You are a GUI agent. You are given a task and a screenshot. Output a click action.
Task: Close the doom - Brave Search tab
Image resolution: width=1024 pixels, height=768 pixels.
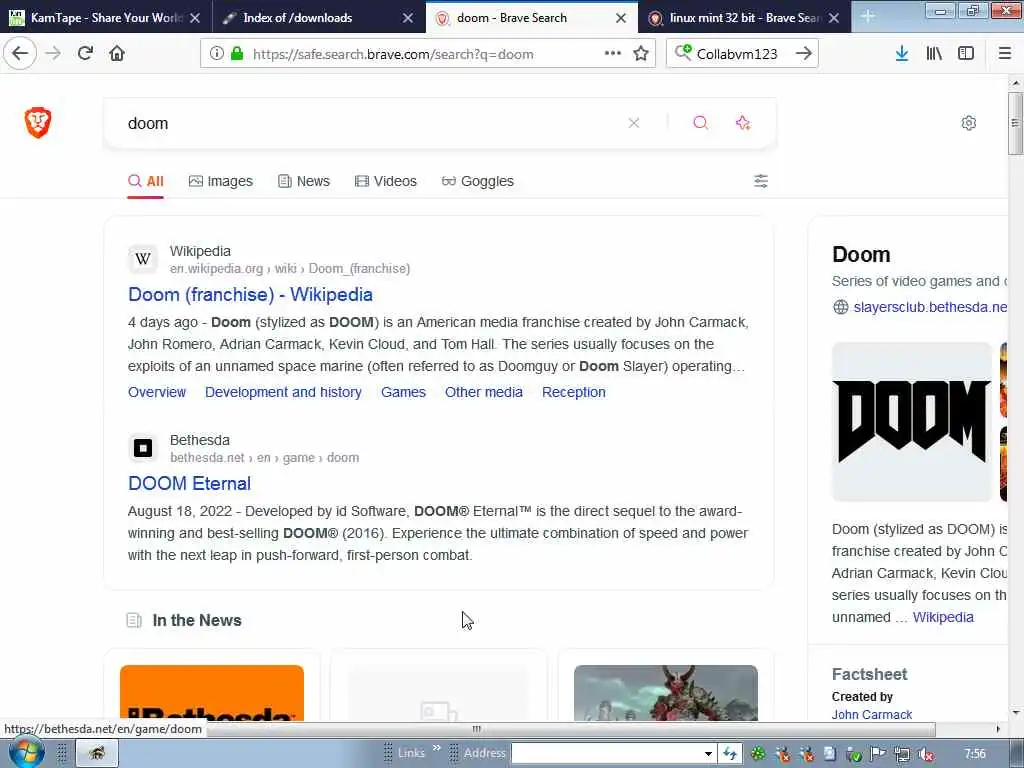(x=621, y=18)
